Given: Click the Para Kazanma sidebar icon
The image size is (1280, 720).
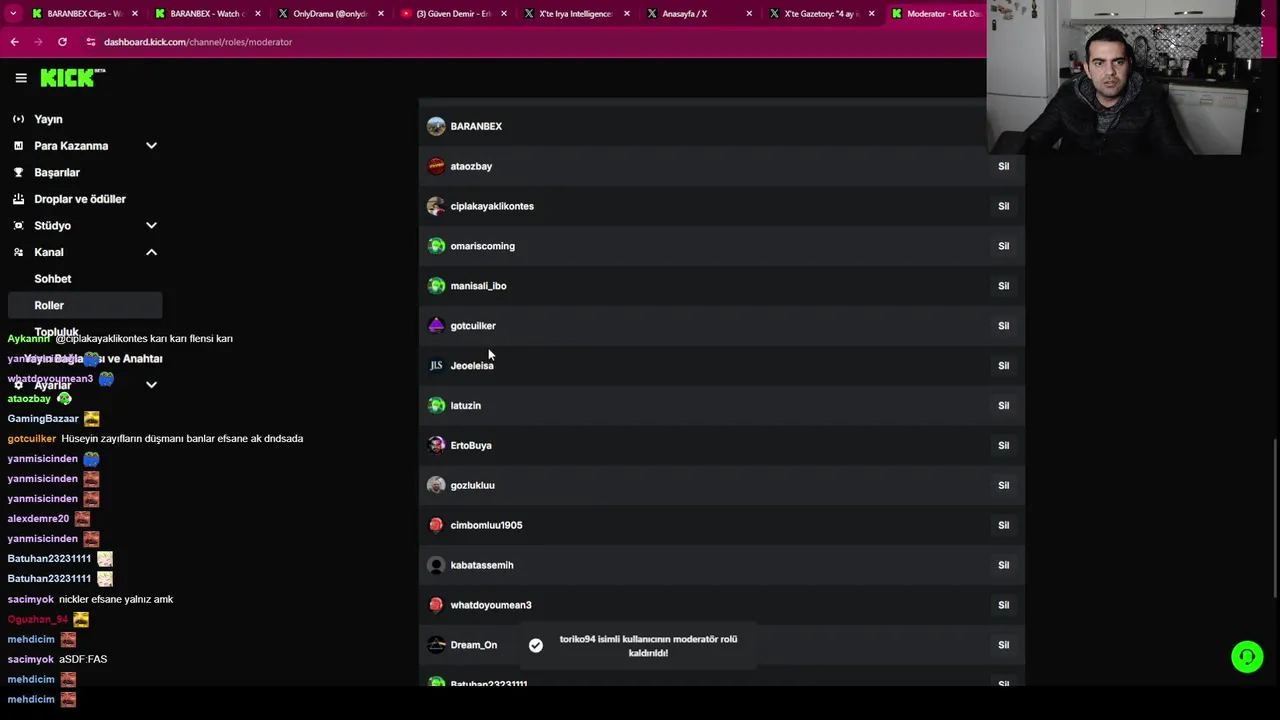Looking at the screenshot, I should click(18, 146).
